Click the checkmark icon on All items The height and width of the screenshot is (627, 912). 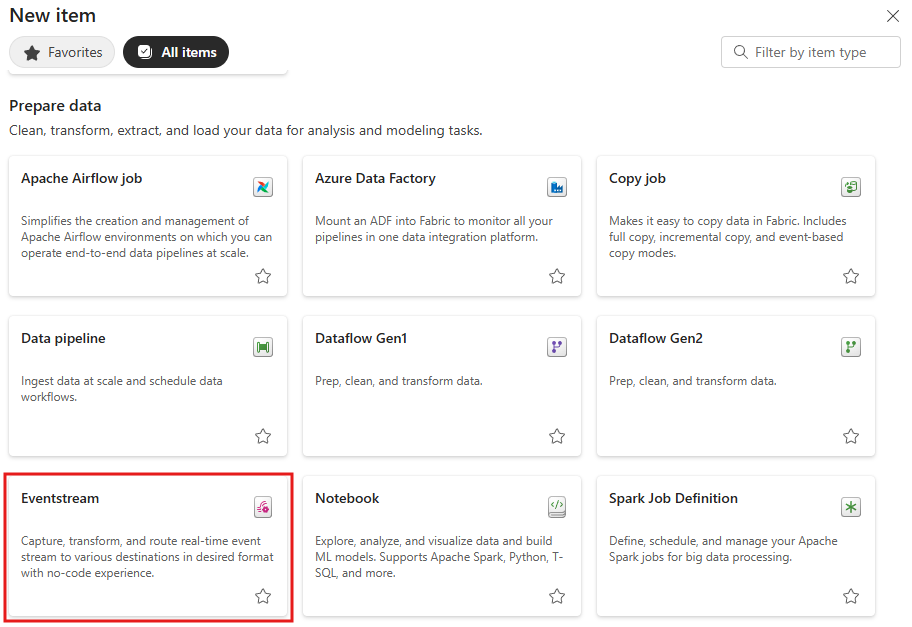coord(145,52)
